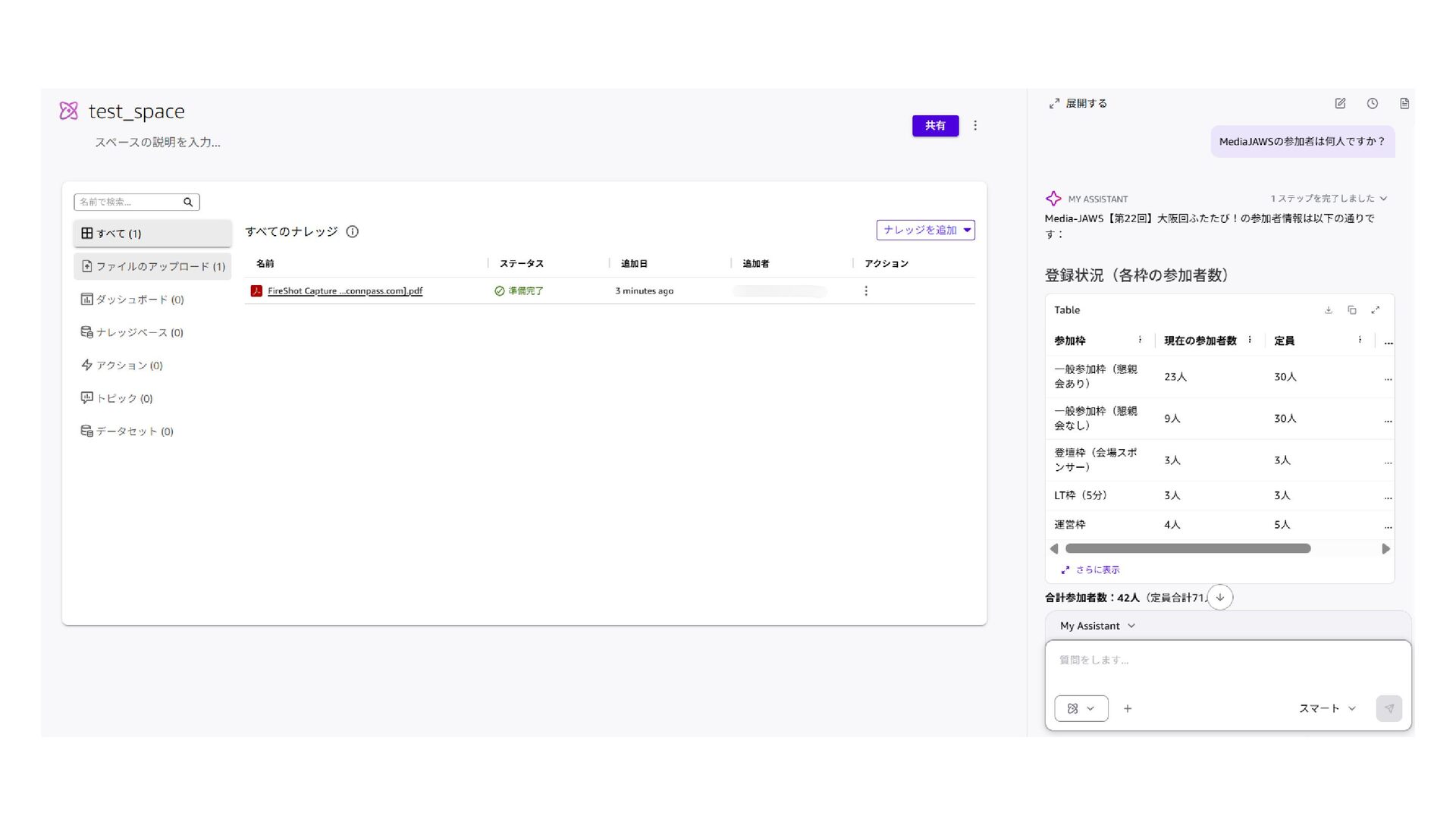Open 現在の参加者数 column options menu
Image resolution: width=1456 pixels, height=819 pixels.
pyautogui.click(x=1250, y=340)
